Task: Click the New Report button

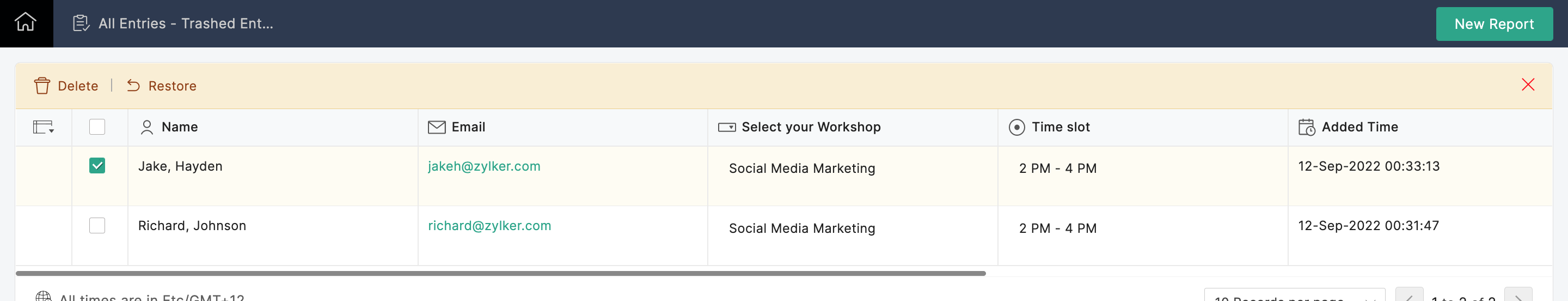Action: (x=1493, y=25)
